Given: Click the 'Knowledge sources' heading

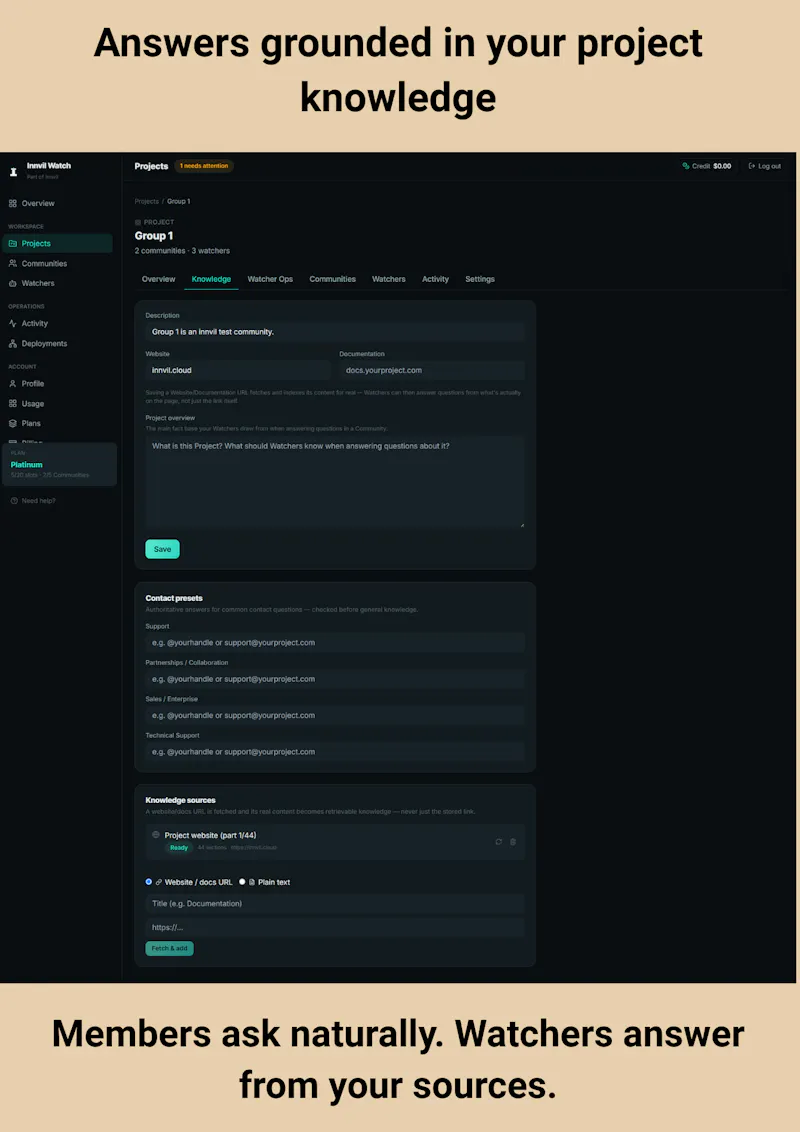Looking at the screenshot, I should coord(181,801).
